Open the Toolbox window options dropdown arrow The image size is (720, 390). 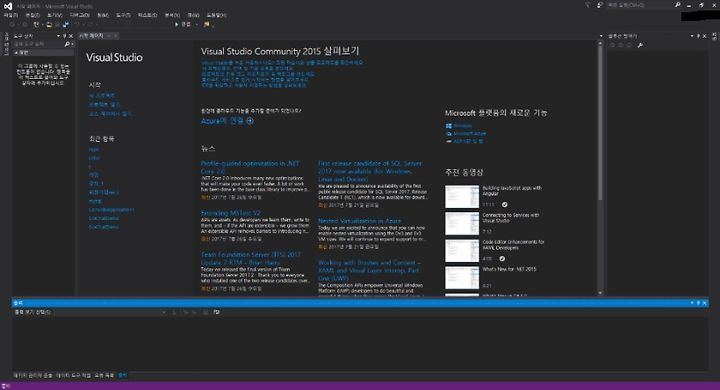[x=58, y=36]
